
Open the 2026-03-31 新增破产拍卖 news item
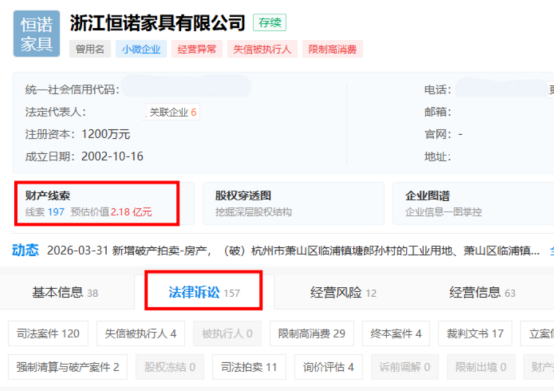click(x=293, y=251)
